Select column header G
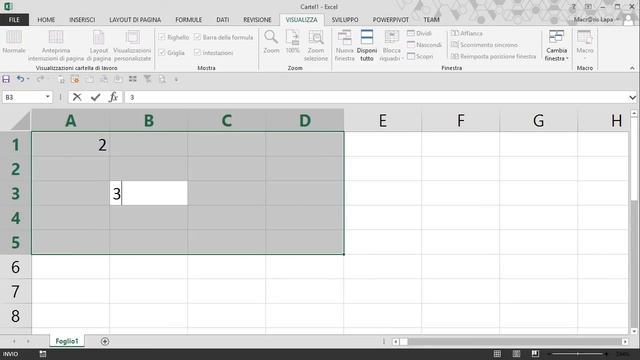Screen dimensions: 640x360 click(538, 120)
